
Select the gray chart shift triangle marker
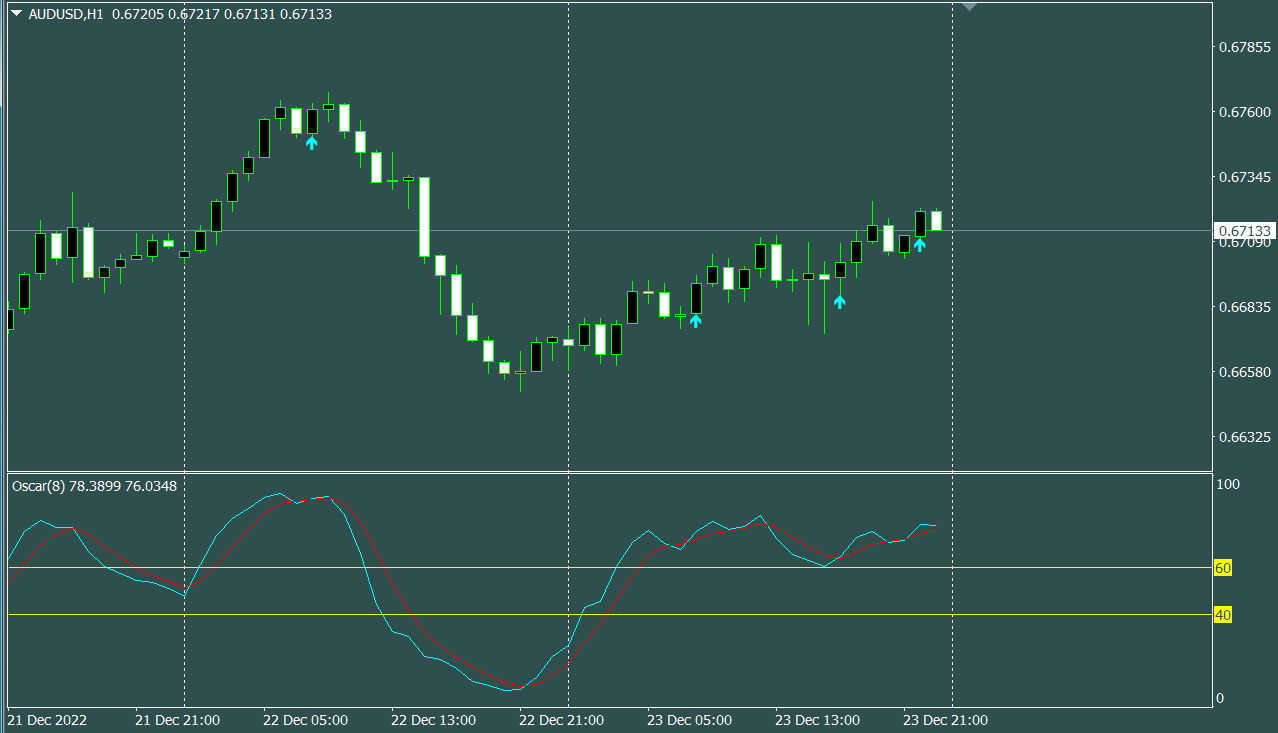[968, 7]
